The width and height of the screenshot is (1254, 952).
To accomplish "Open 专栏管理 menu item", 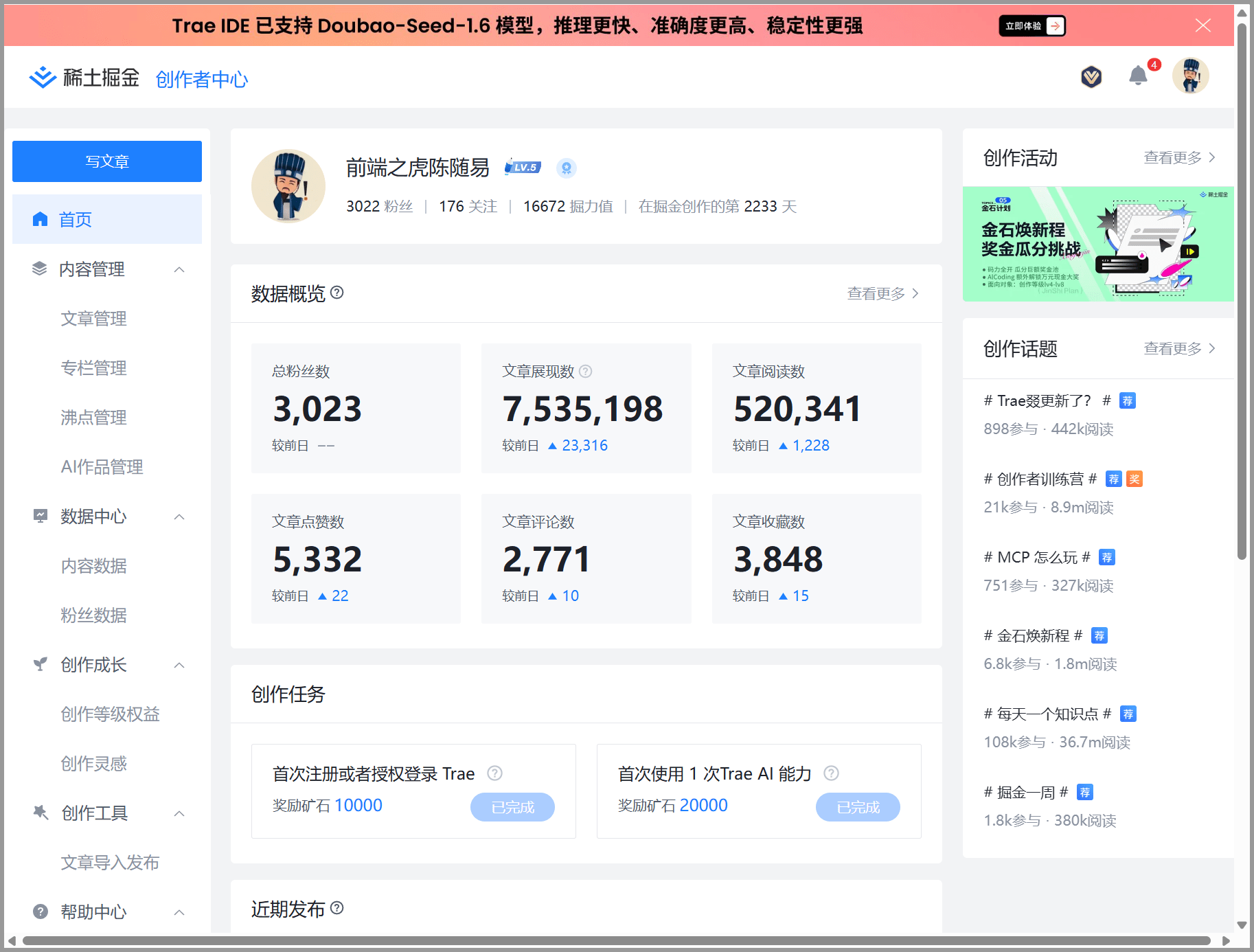I will [94, 368].
